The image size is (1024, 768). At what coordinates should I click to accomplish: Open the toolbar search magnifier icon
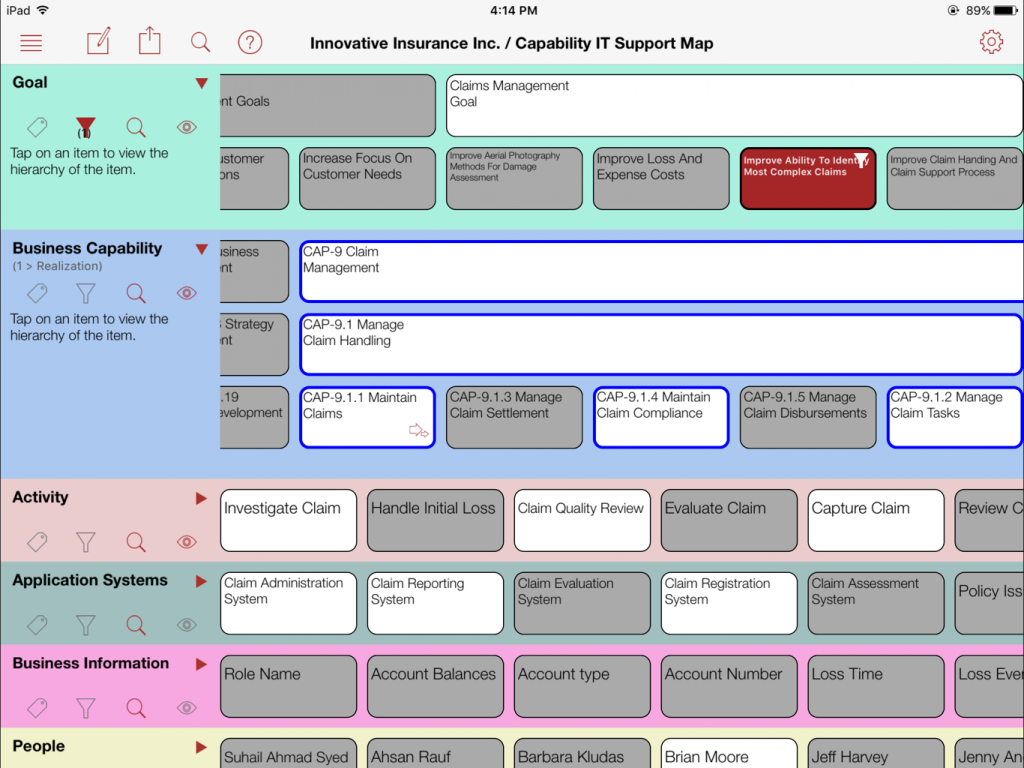pos(200,42)
